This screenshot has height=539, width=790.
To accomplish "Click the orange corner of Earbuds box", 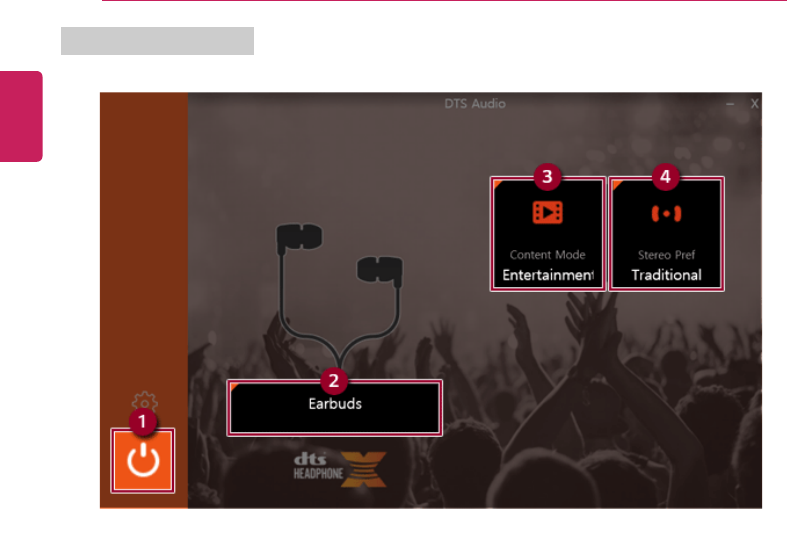I will pyautogui.click(x=233, y=387).
